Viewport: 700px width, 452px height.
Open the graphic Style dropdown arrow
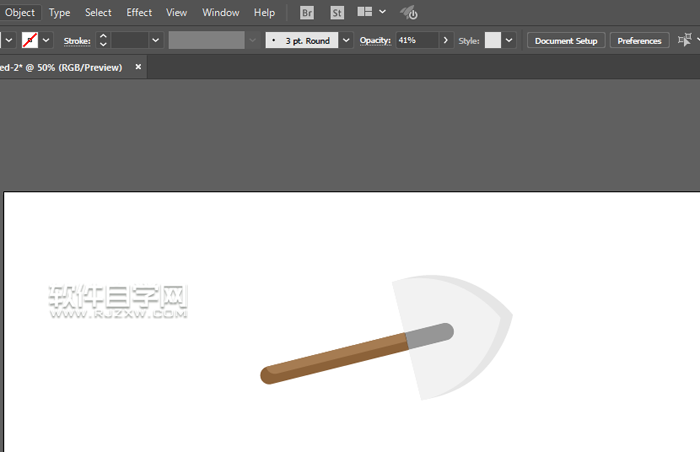pyautogui.click(x=510, y=41)
